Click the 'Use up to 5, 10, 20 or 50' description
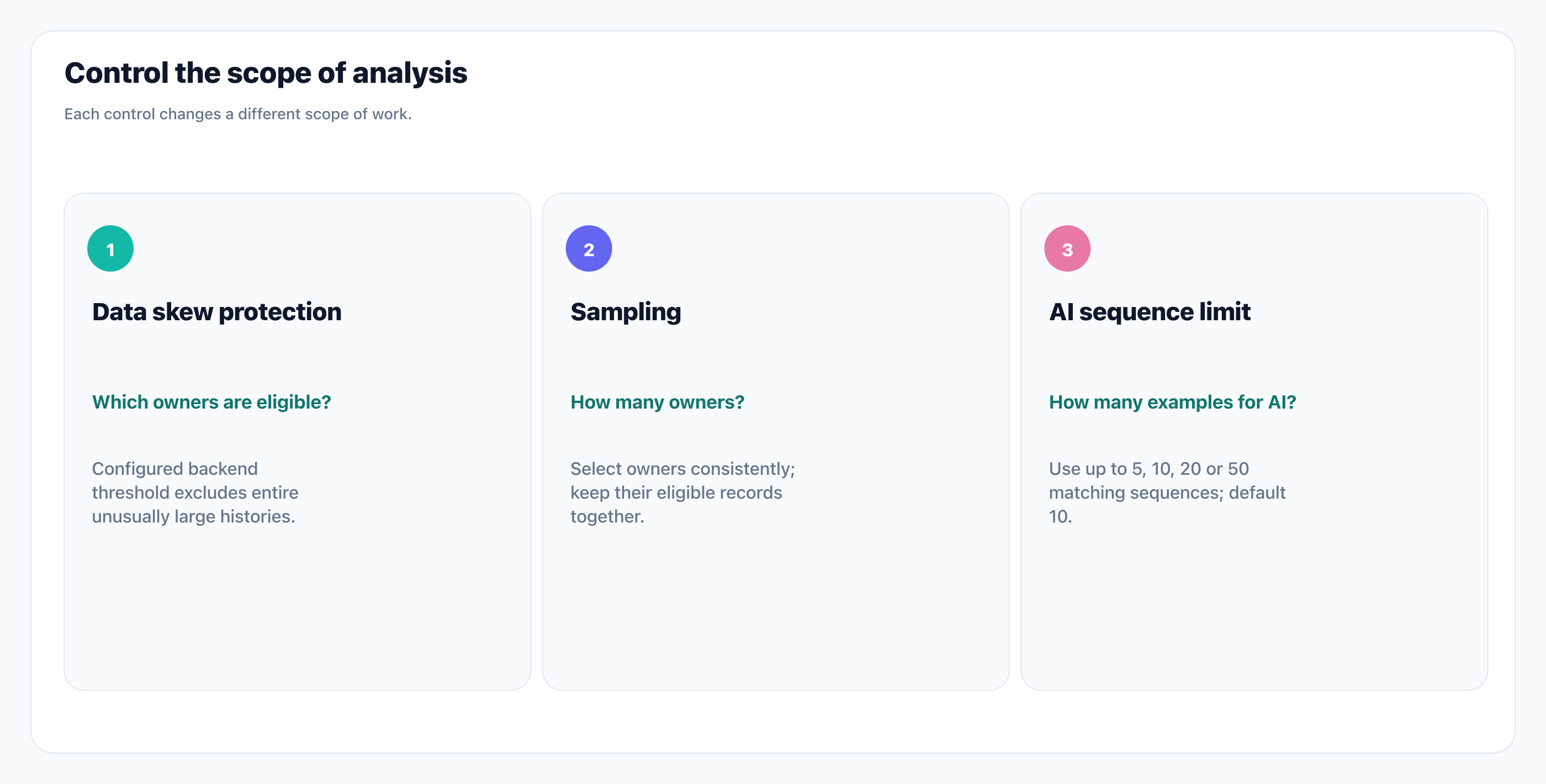 point(1167,492)
